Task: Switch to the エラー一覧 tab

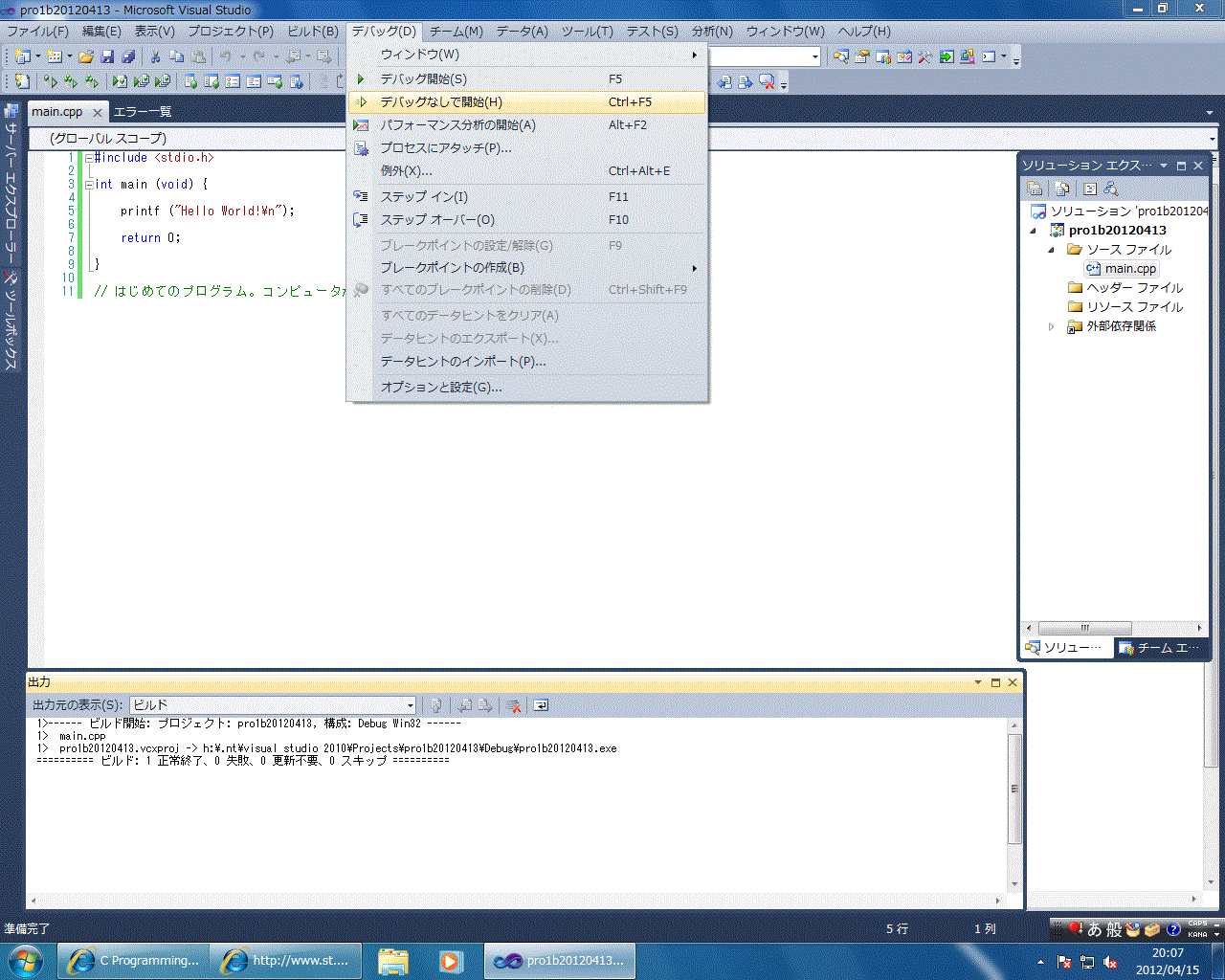Action: (143, 112)
